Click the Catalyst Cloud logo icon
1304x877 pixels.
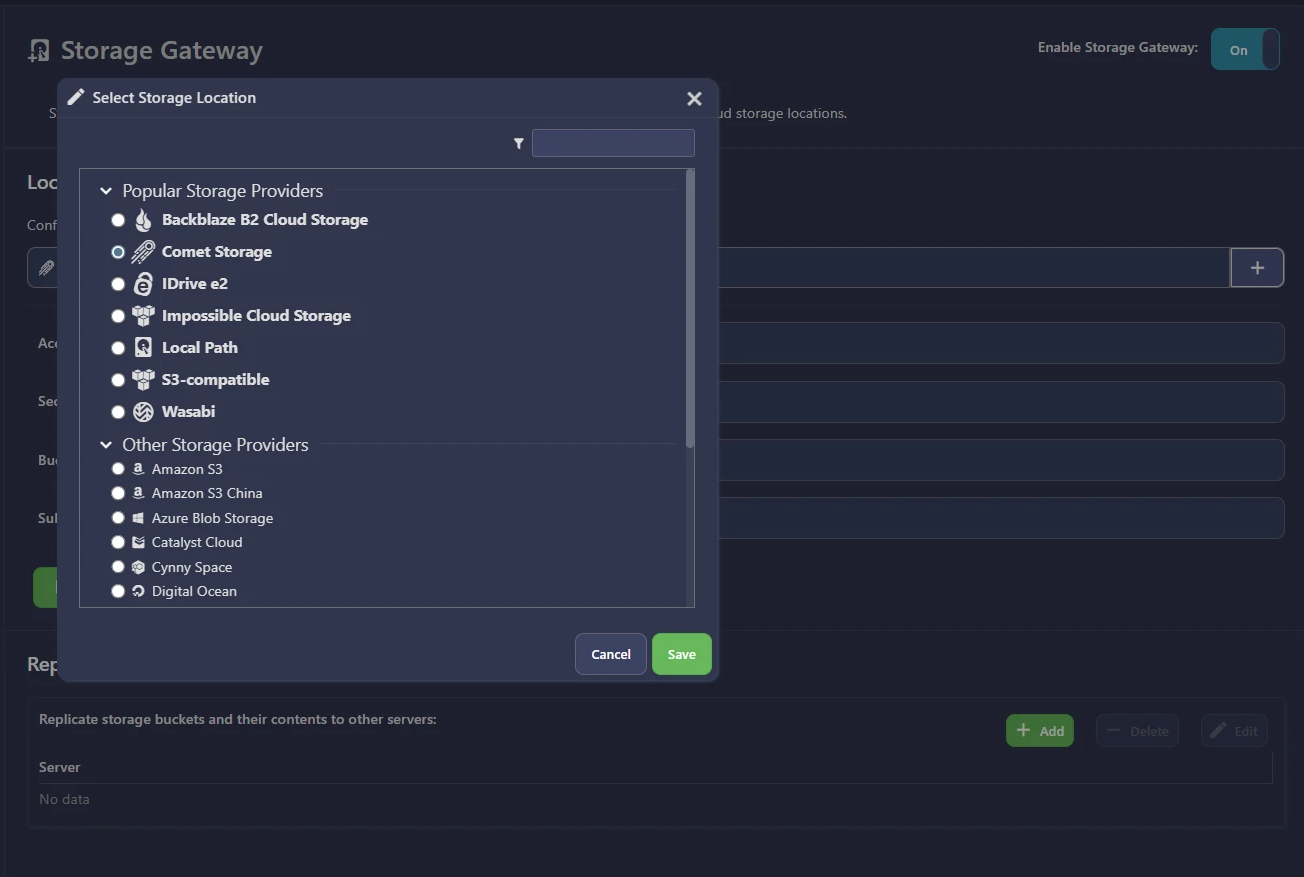138,542
